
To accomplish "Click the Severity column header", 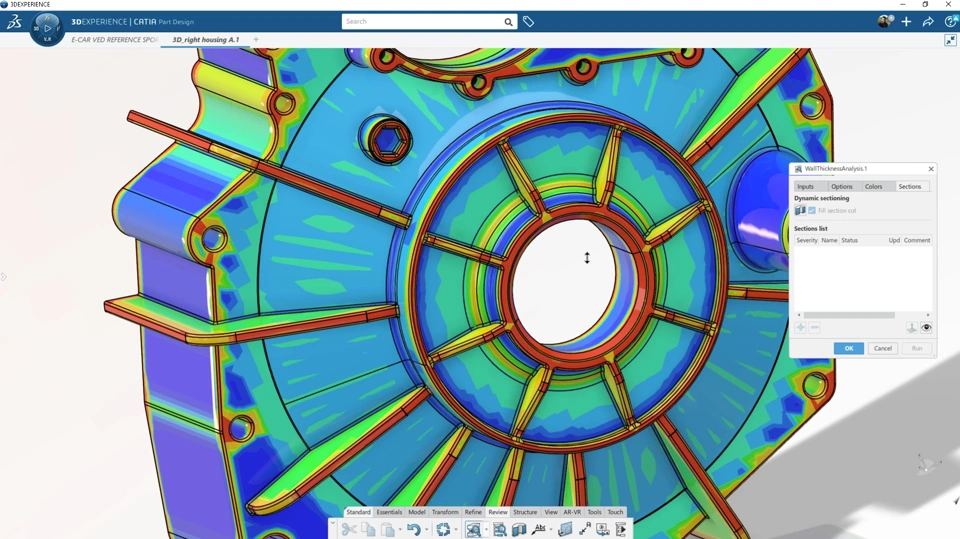I will pos(806,240).
